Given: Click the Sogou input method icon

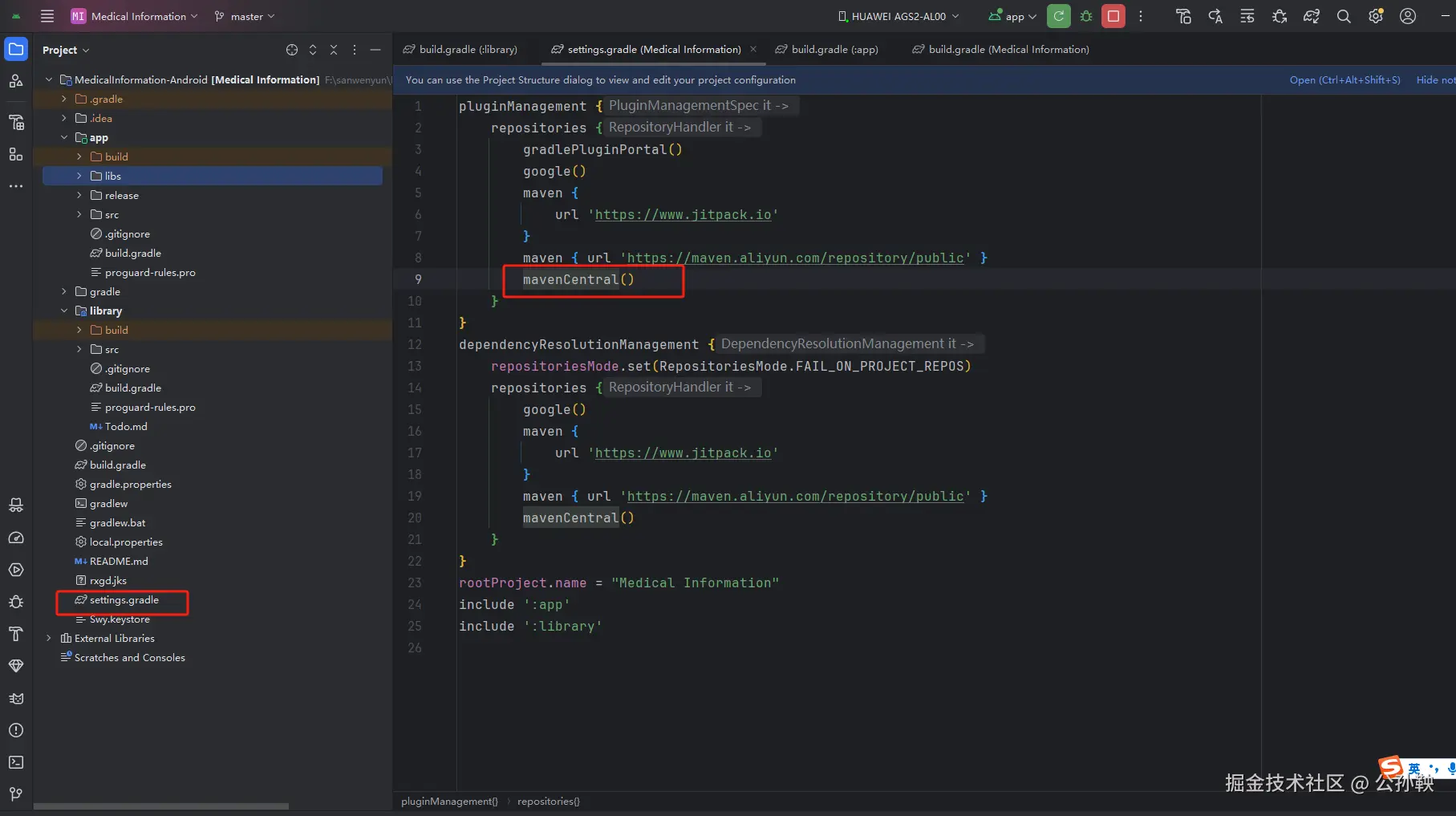Looking at the screenshot, I should [x=1391, y=767].
